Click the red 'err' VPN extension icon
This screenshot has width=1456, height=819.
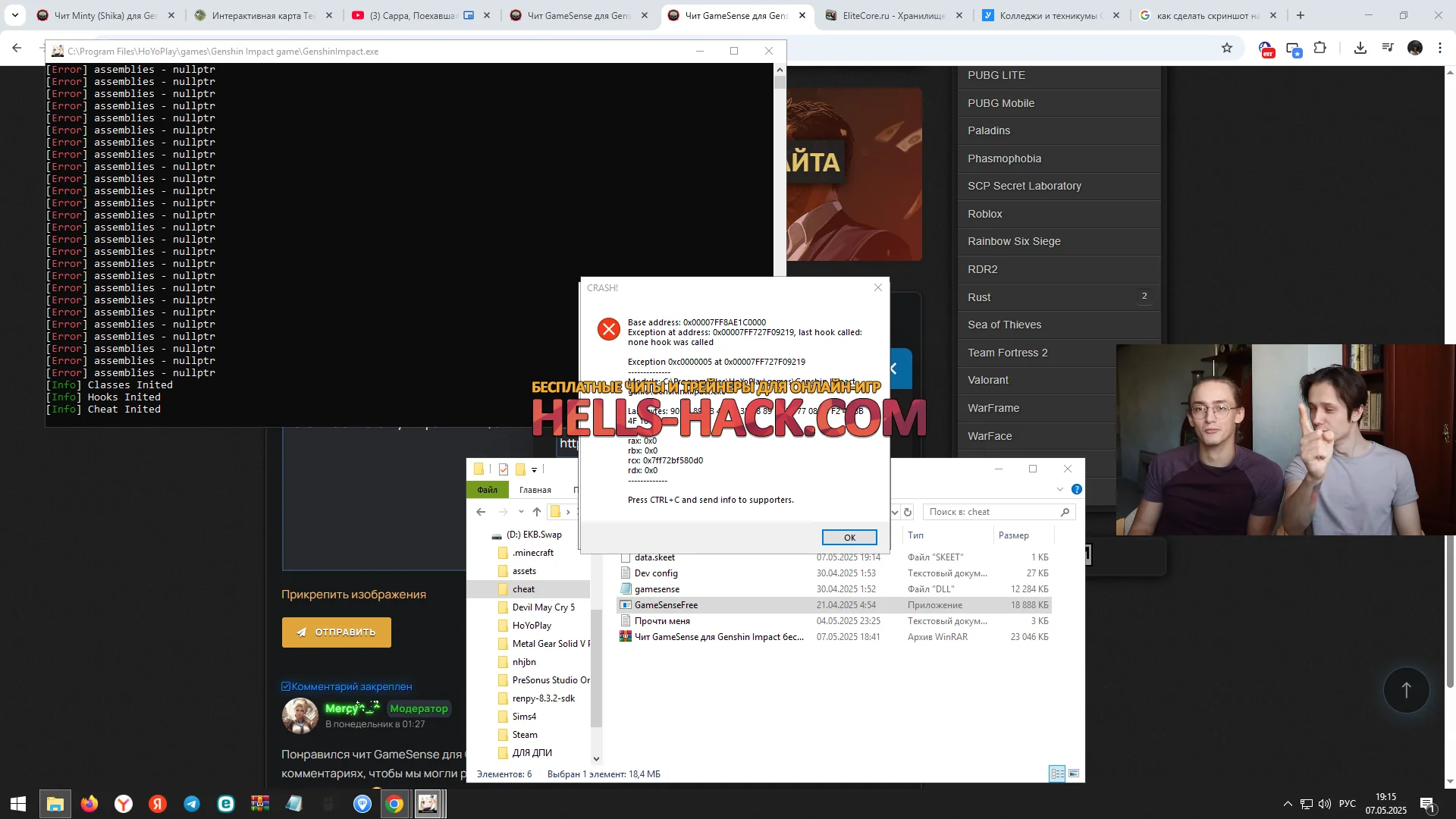point(1266,49)
